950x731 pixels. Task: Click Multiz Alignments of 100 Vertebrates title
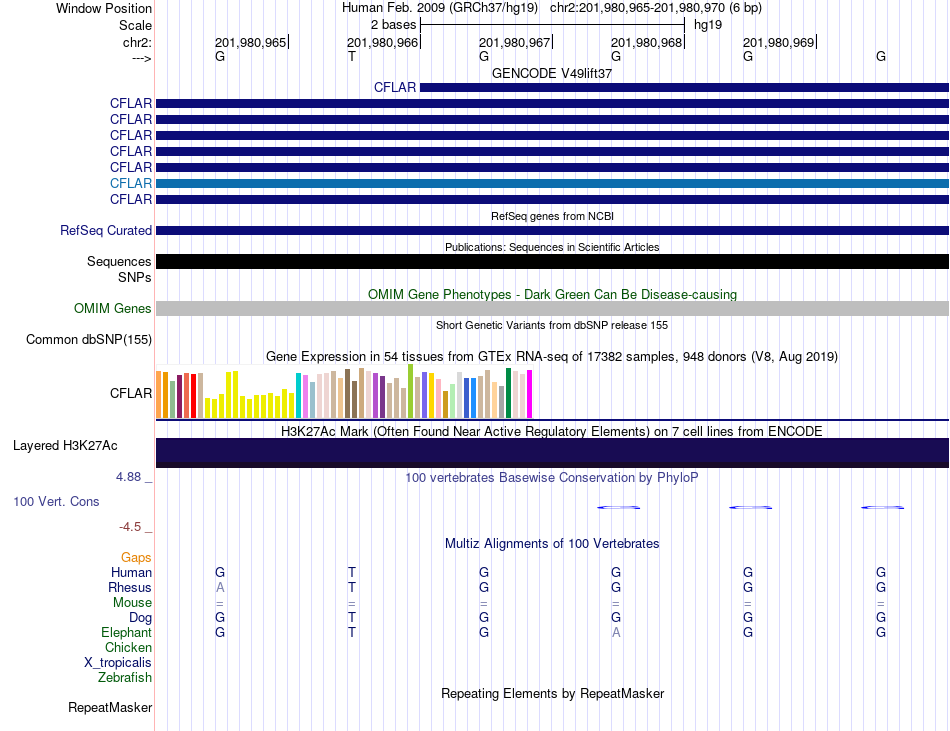(x=552, y=543)
